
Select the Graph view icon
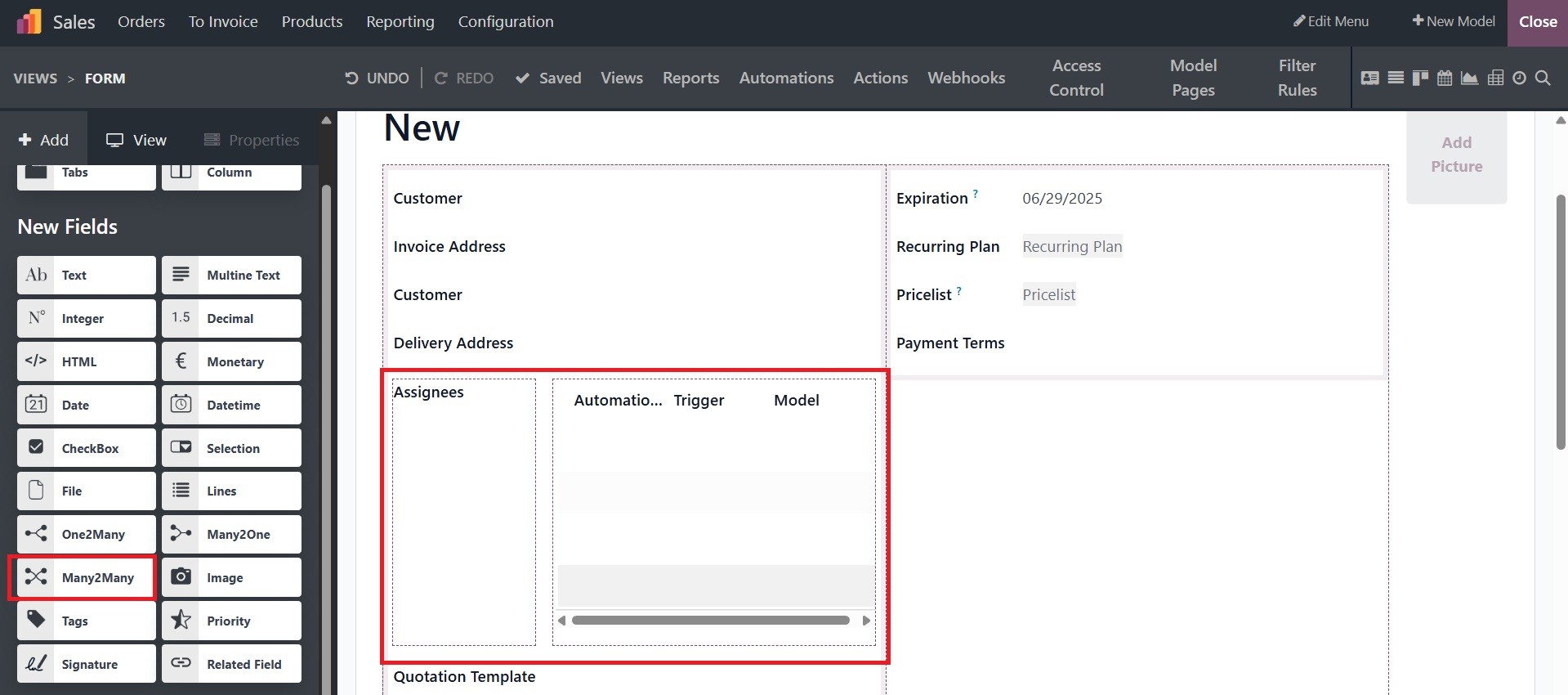(1469, 78)
